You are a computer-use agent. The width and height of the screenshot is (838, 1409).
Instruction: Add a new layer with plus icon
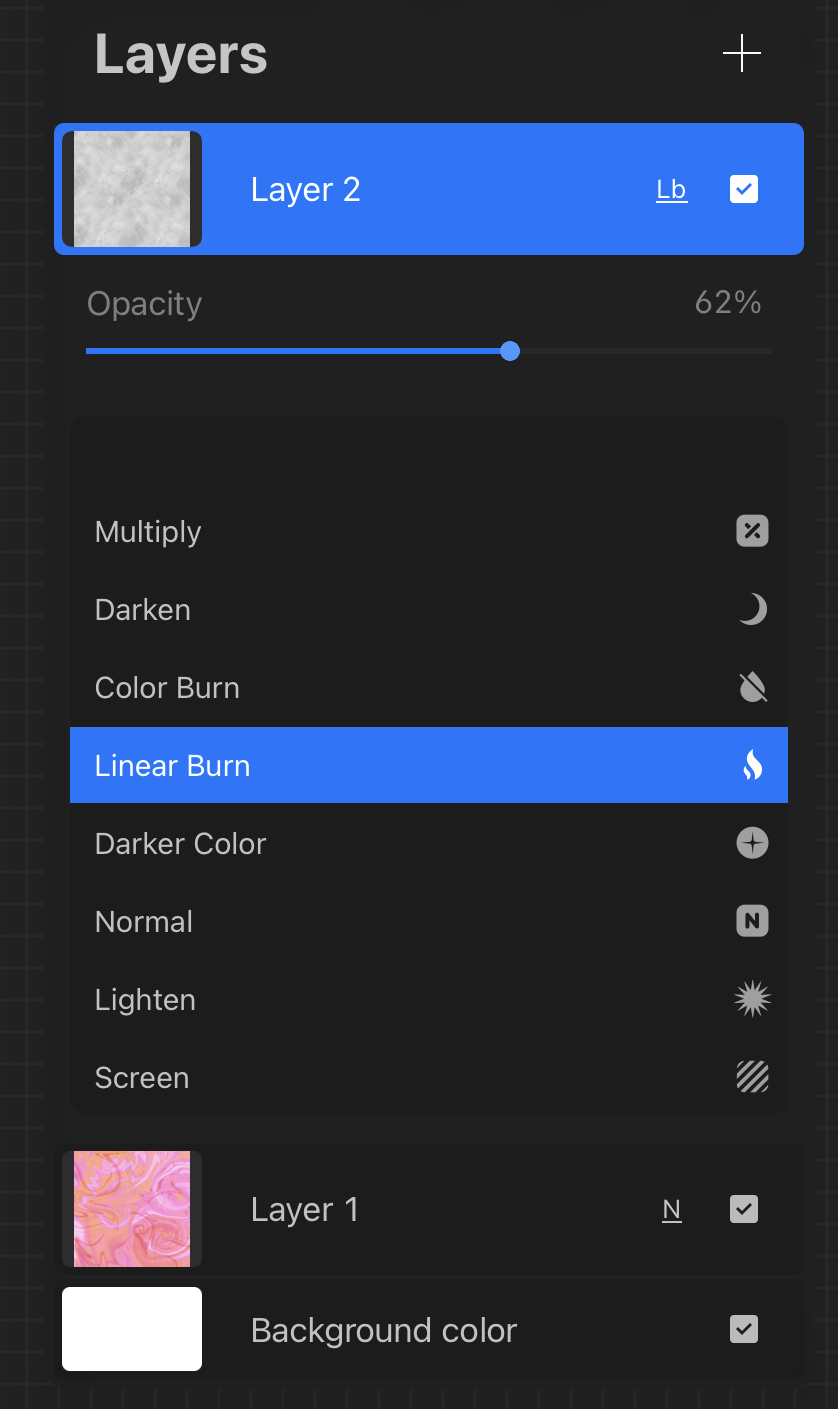click(x=742, y=53)
